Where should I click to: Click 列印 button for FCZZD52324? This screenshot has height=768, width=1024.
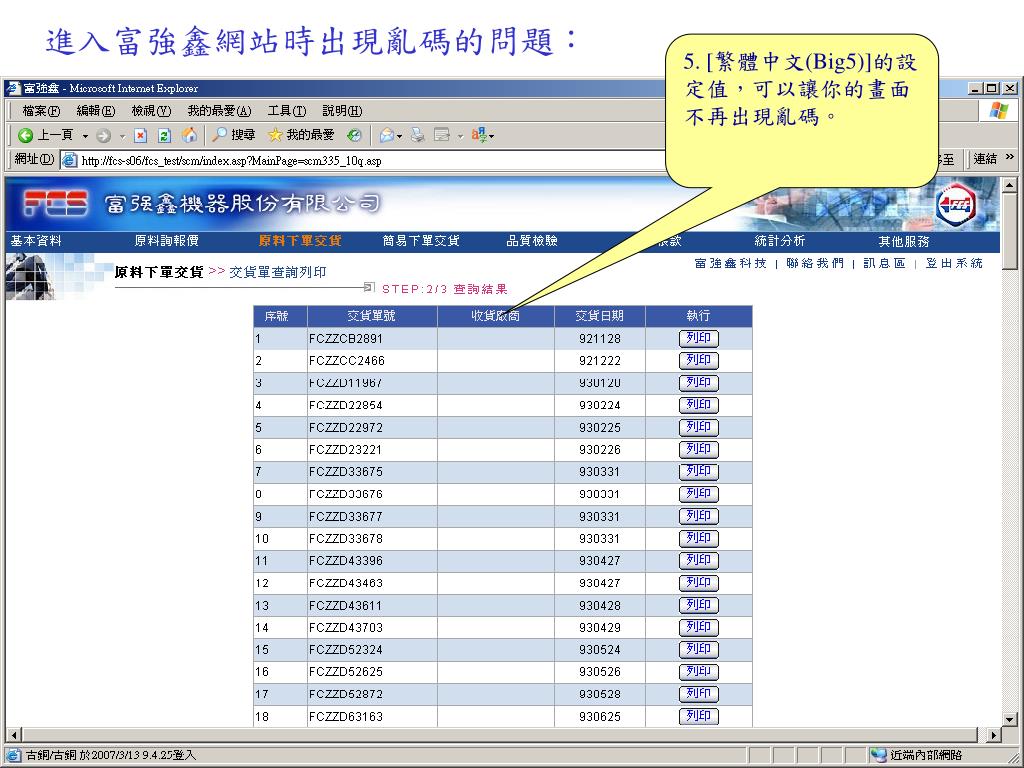pyautogui.click(x=698, y=650)
